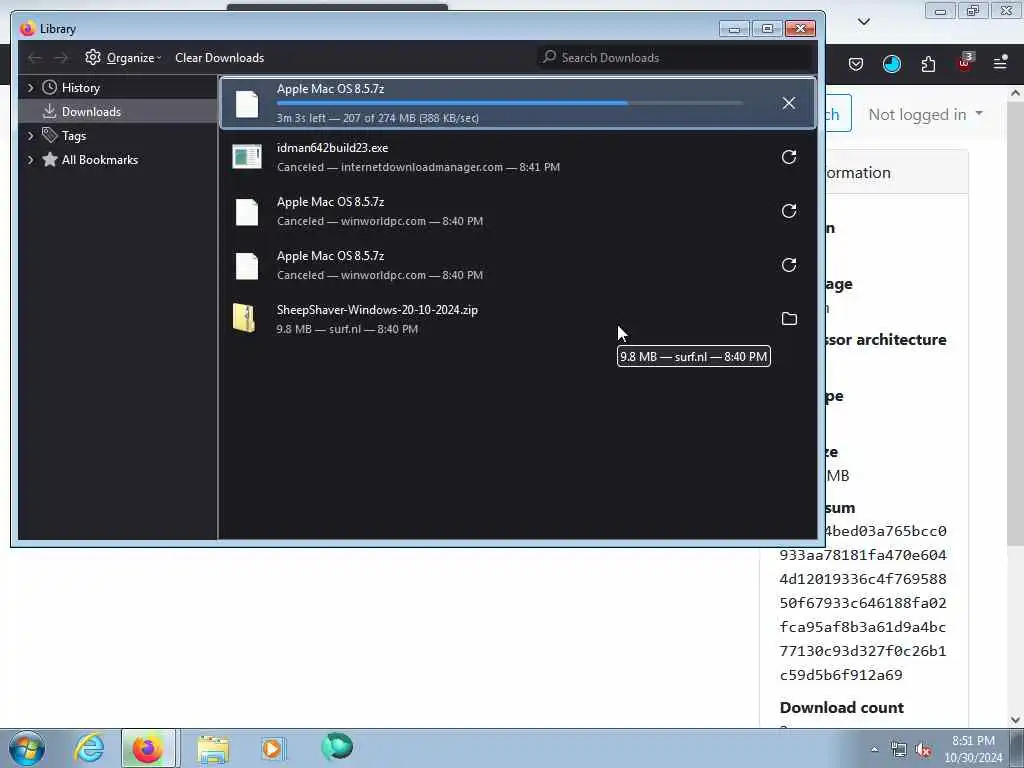Go back in the Library toolbar
Image resolution: width=1024 pixels, height=768 pixels.
[35, 58]
